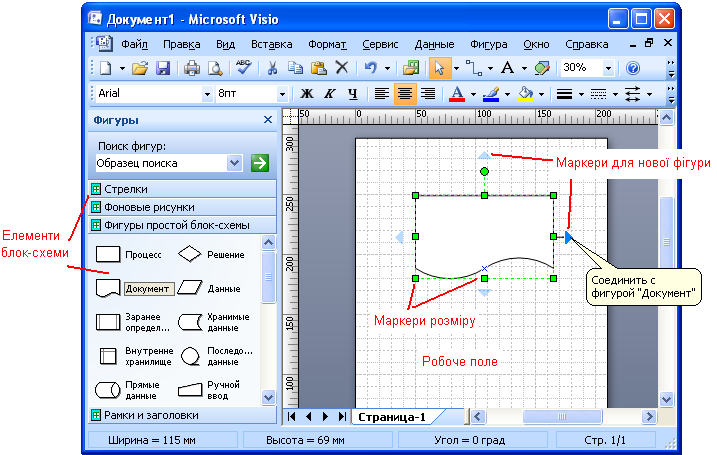Cut selection with the scissors icon

(x=272, y=69)
